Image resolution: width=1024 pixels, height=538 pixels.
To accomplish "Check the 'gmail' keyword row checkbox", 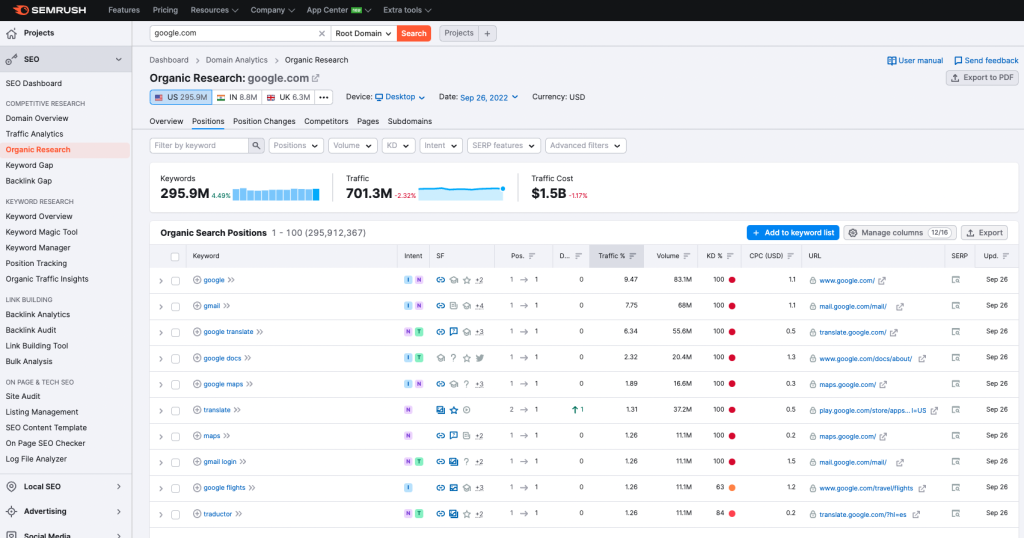I will 175,307.
